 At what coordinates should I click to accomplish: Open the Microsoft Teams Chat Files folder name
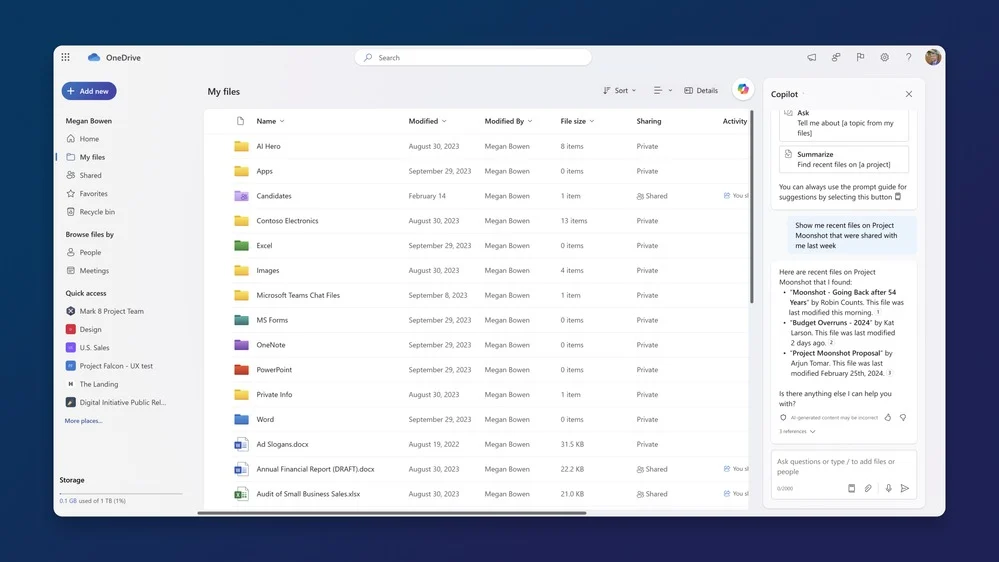pyautogui.click(x=298, y=295)
